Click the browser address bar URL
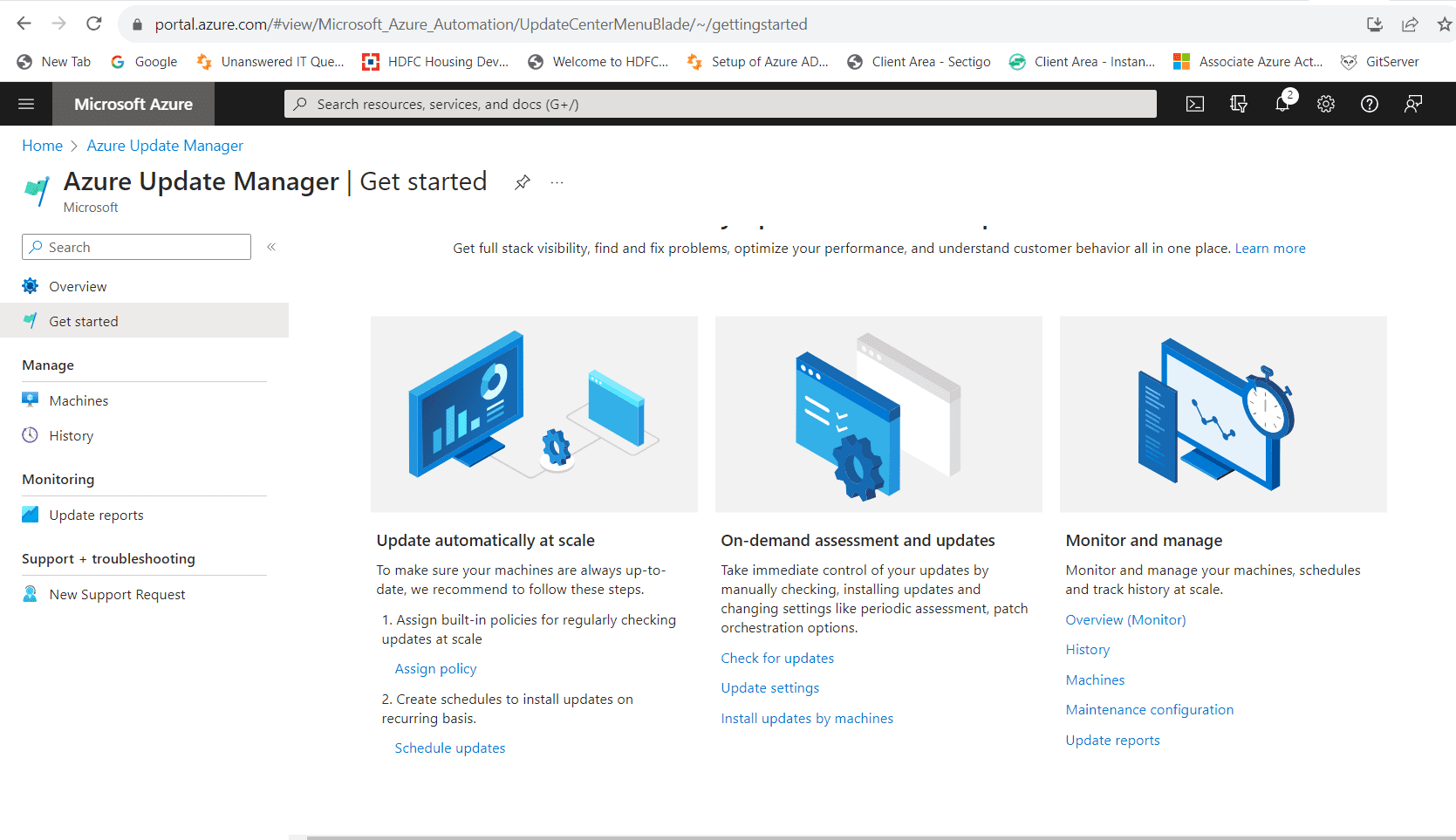Image resolution: width=1456 pixels, height=840 pixels. (x=481, y=24)
